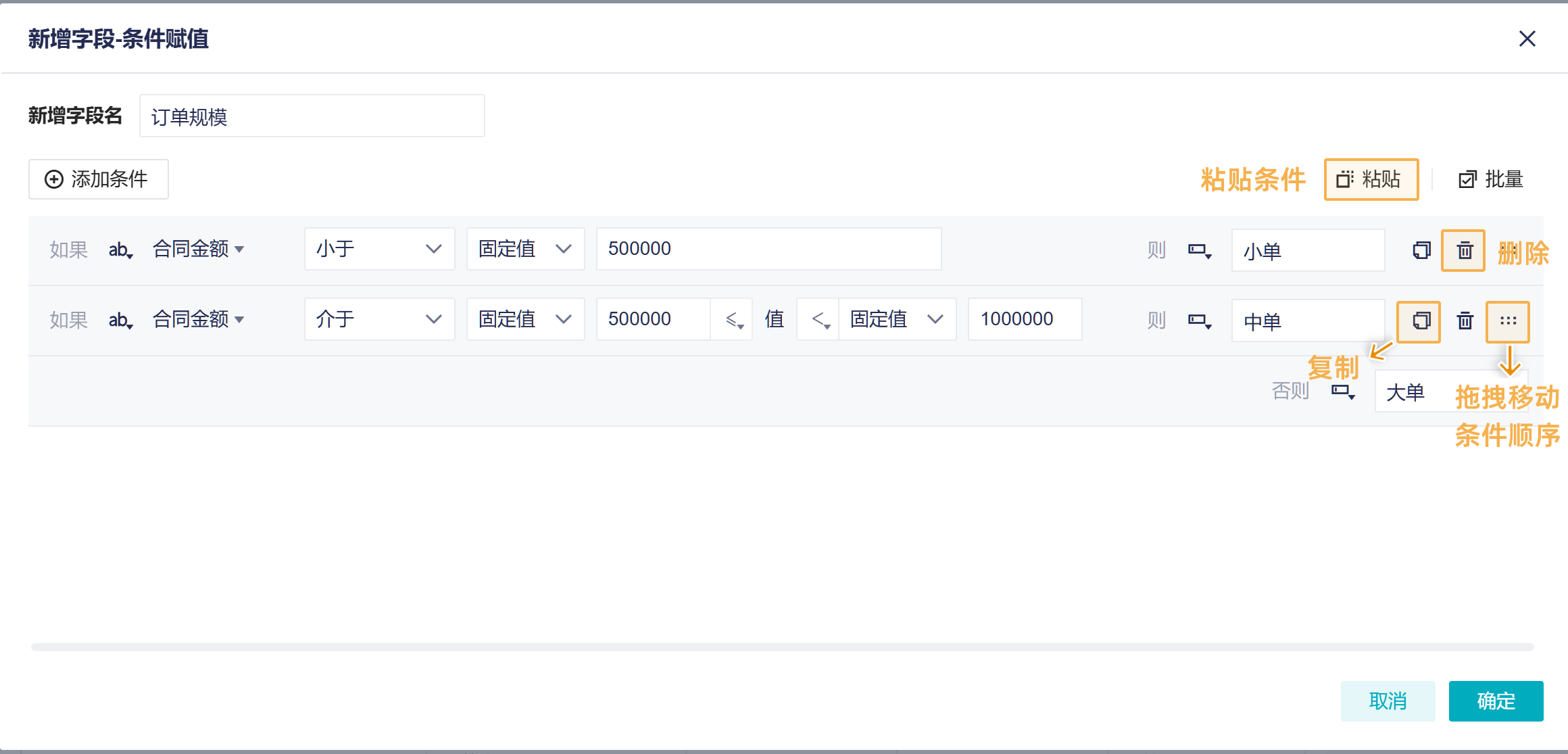
Task: Copy the first condition row (小单)
Action: 1421,250
